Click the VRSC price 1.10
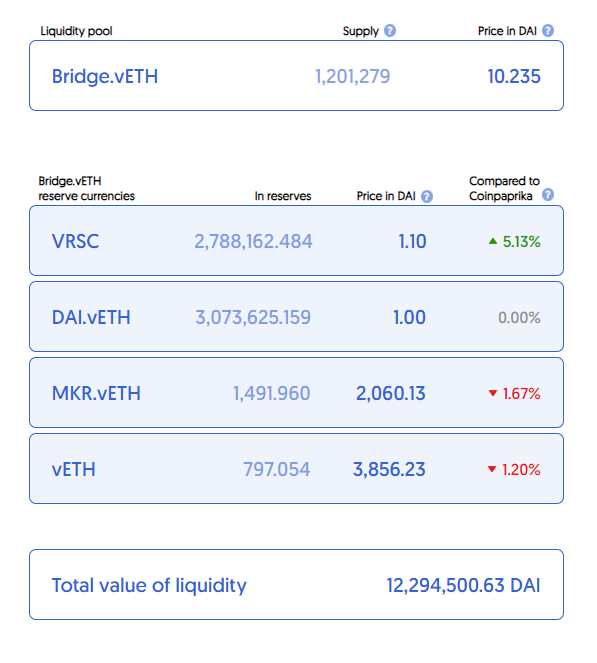Viewport: 597px width, 663px height. [413, 241]
